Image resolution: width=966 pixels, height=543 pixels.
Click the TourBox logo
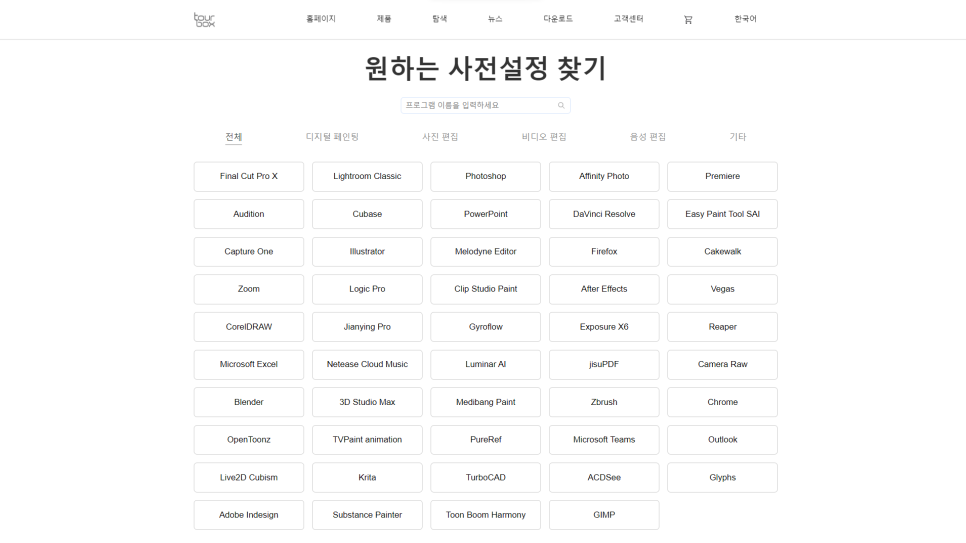[x=205, y=20]
